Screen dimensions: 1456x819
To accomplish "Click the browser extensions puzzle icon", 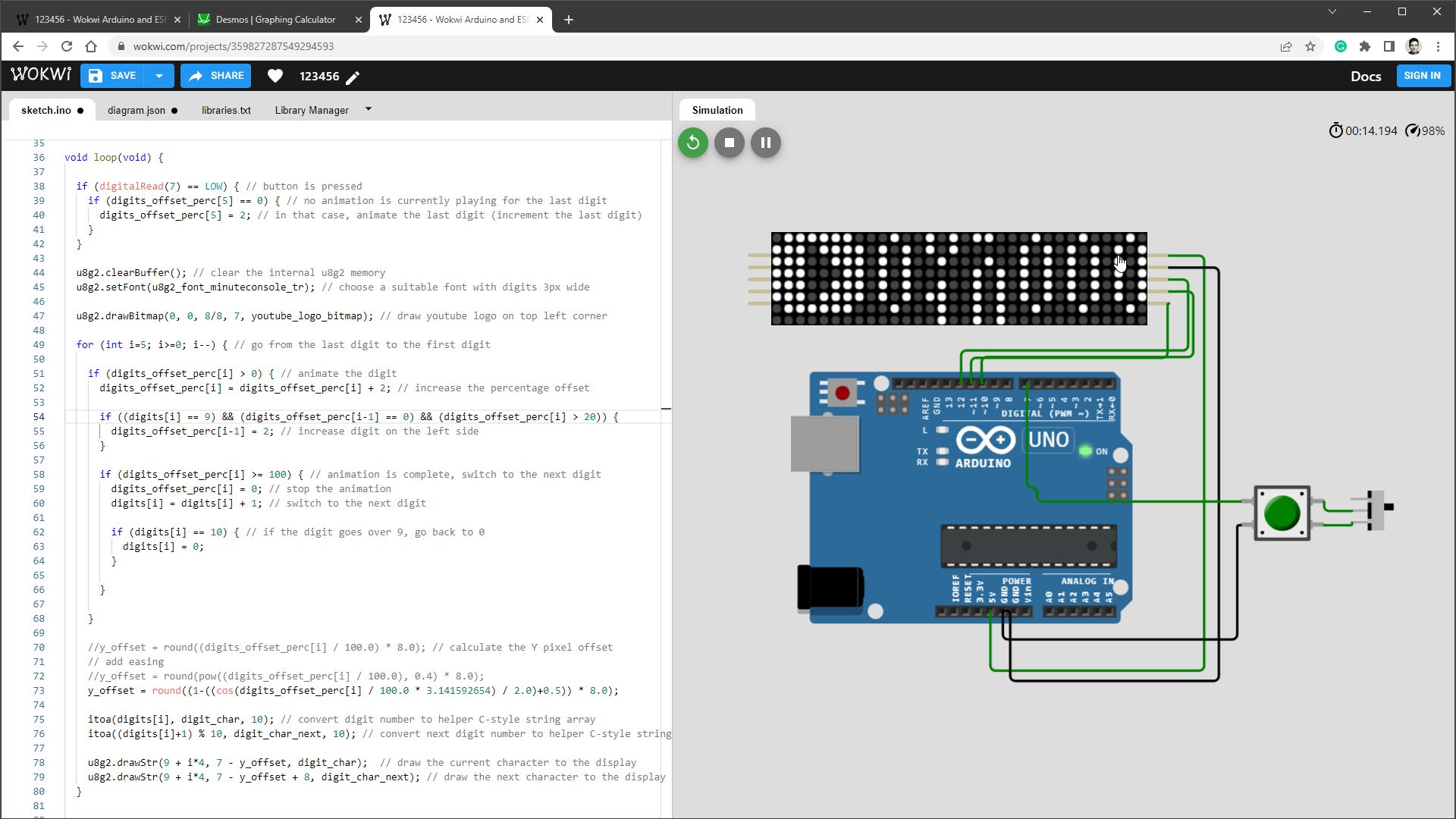I will 1365,46.
